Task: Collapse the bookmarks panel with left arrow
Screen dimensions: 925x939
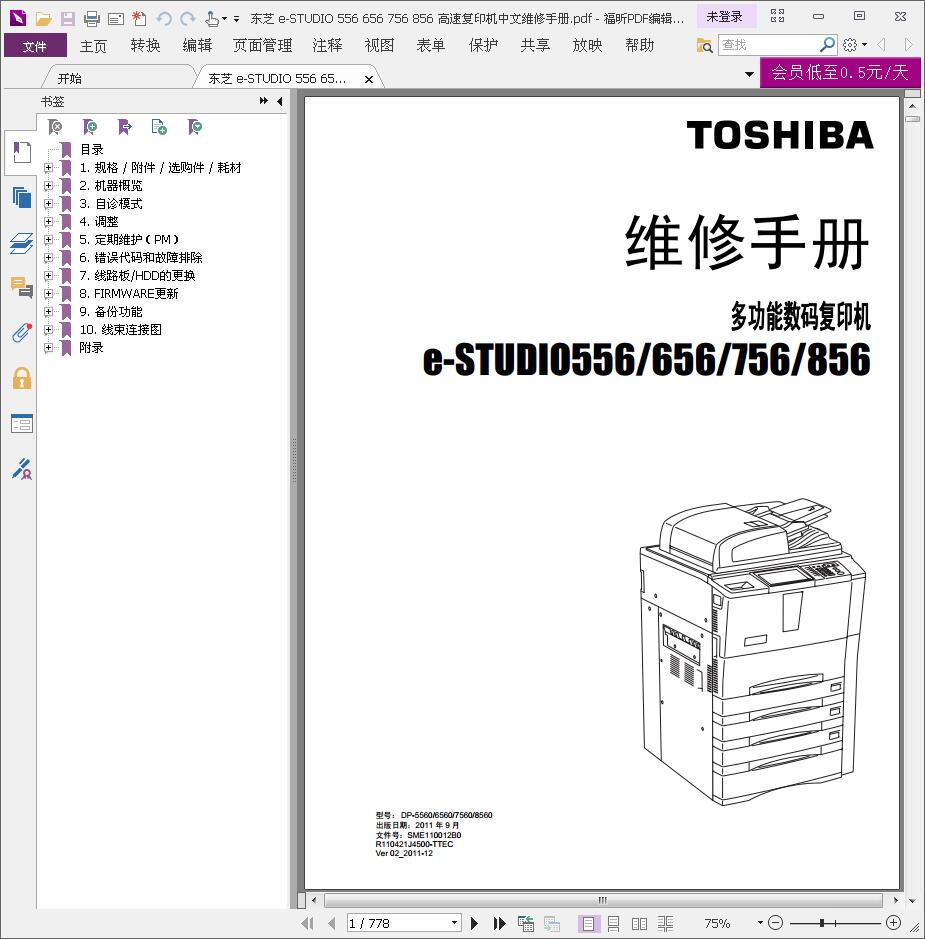Action: tap(280, 101)
